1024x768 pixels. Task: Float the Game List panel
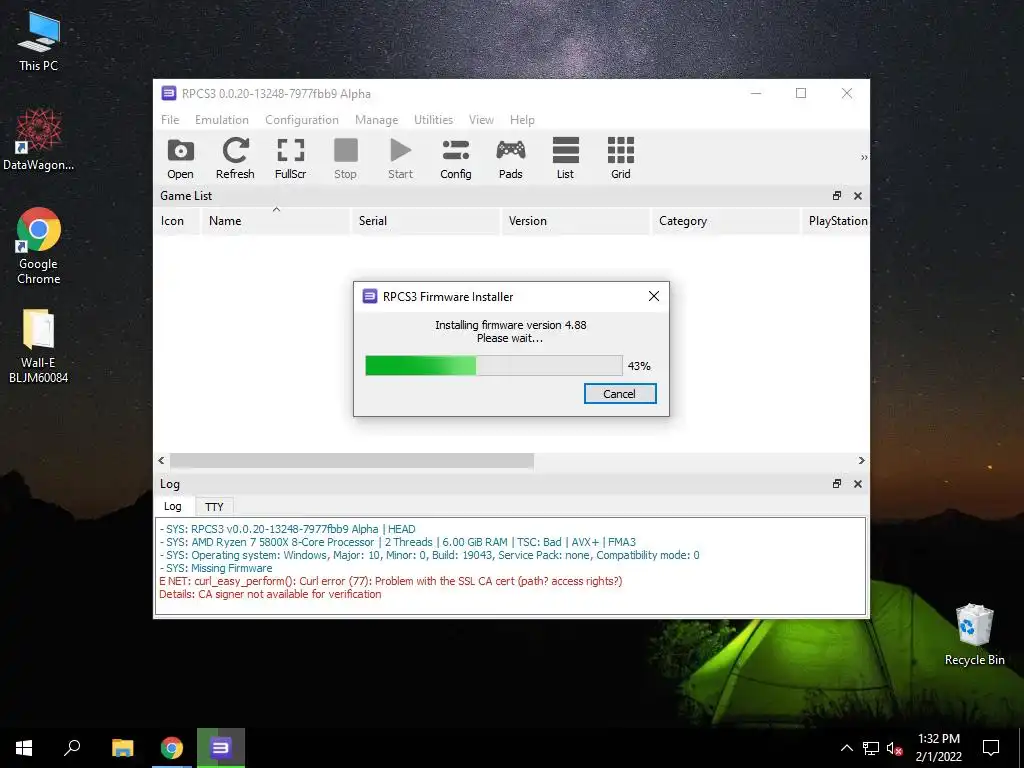(x=837, y=196)
